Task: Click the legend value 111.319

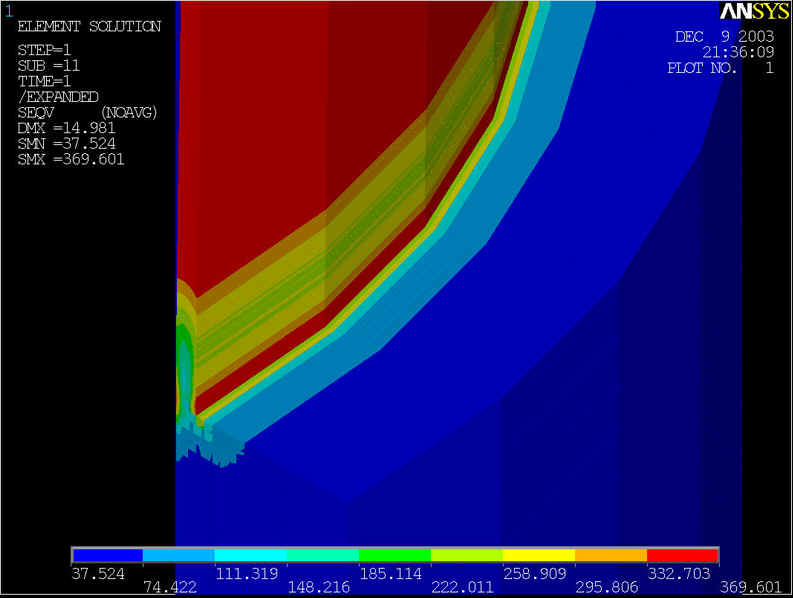Action: pyautogui.click(x=246, y=573)
